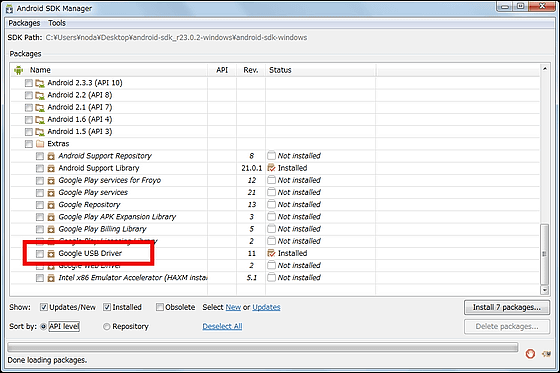Check Google Play services for Froyo checkbox
This screenshot has width=560, height=373.
(40, 180)
